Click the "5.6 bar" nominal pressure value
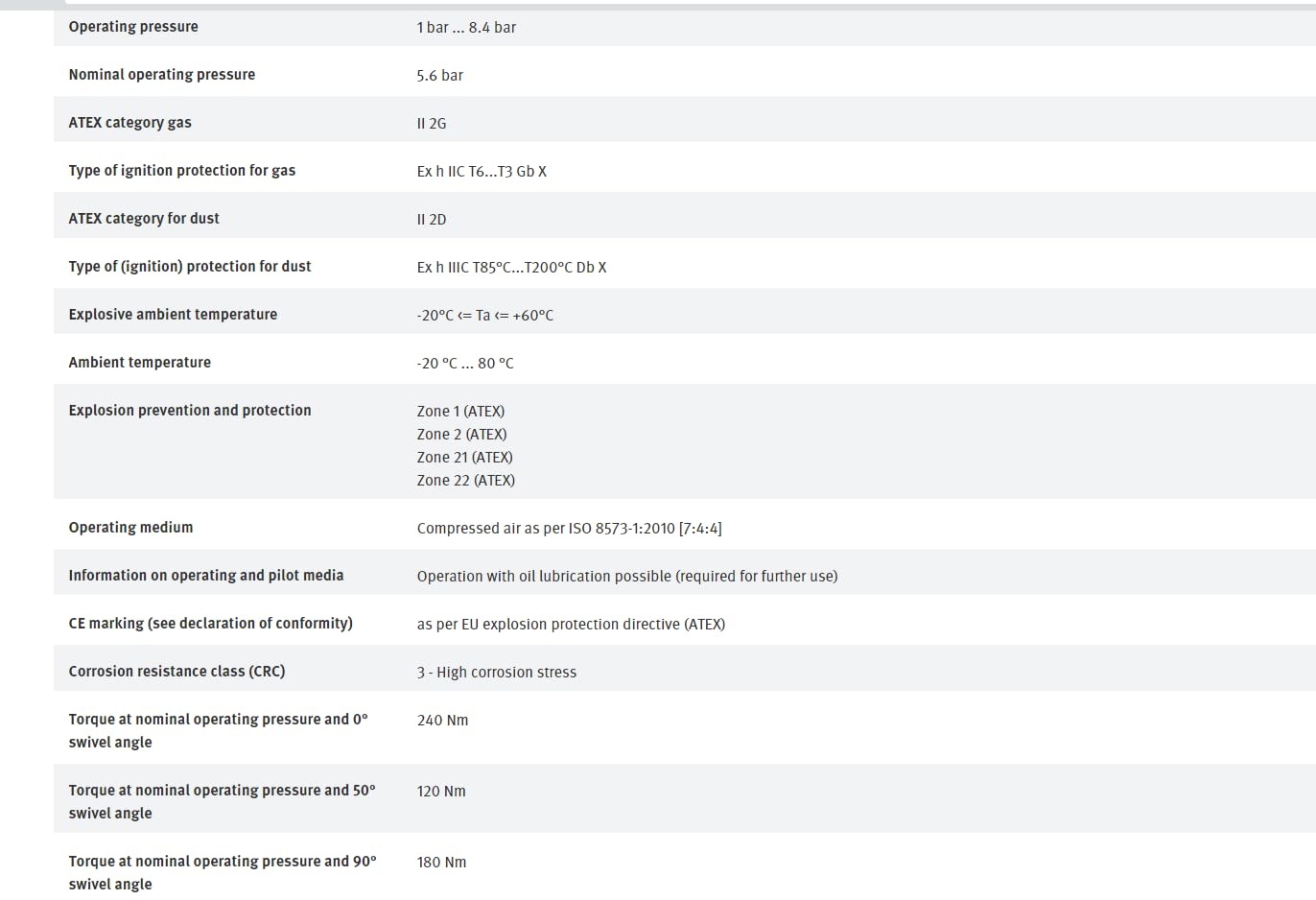Screen dimensions: 1316x900 click(x=439, y=76)
